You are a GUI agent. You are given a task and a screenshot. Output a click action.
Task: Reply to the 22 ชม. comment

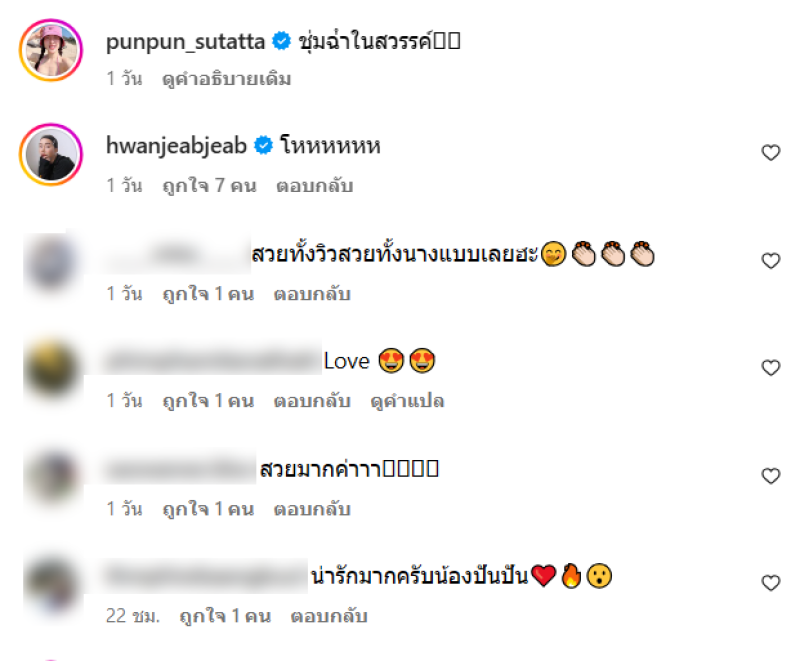point(329,616)
